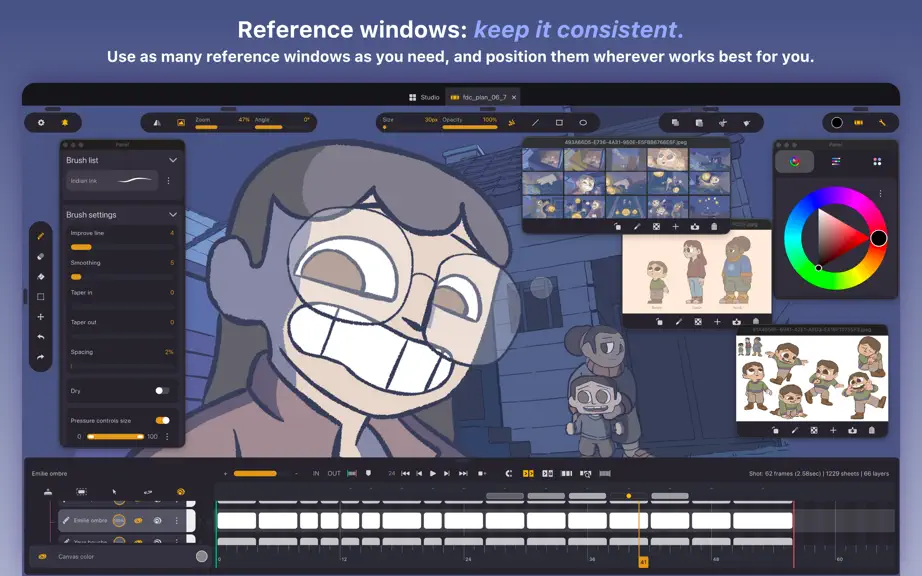Select the Indian ink brush preview
The width and height of the screenshot is (922, 576).
112,181
